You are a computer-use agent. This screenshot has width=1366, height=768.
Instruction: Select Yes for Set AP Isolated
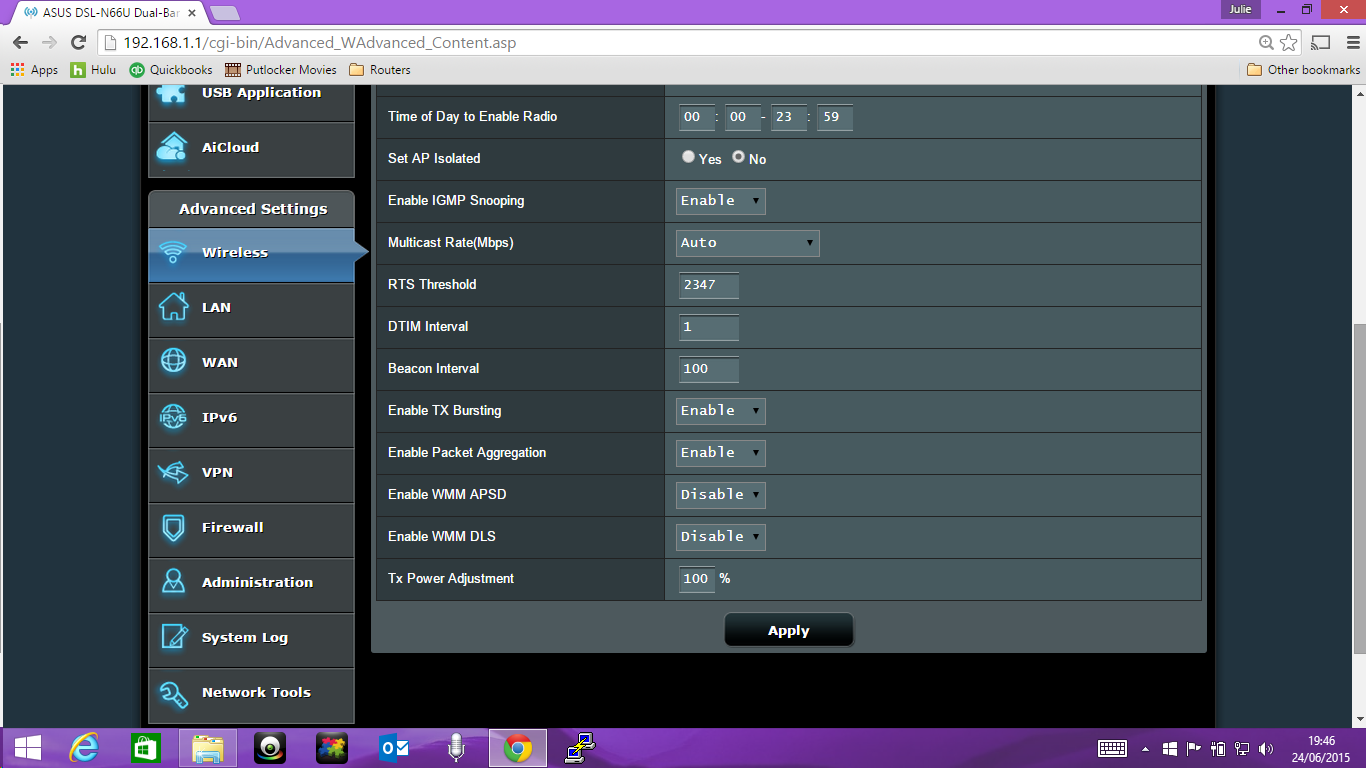pyautogui.click(x=688, y=157)
